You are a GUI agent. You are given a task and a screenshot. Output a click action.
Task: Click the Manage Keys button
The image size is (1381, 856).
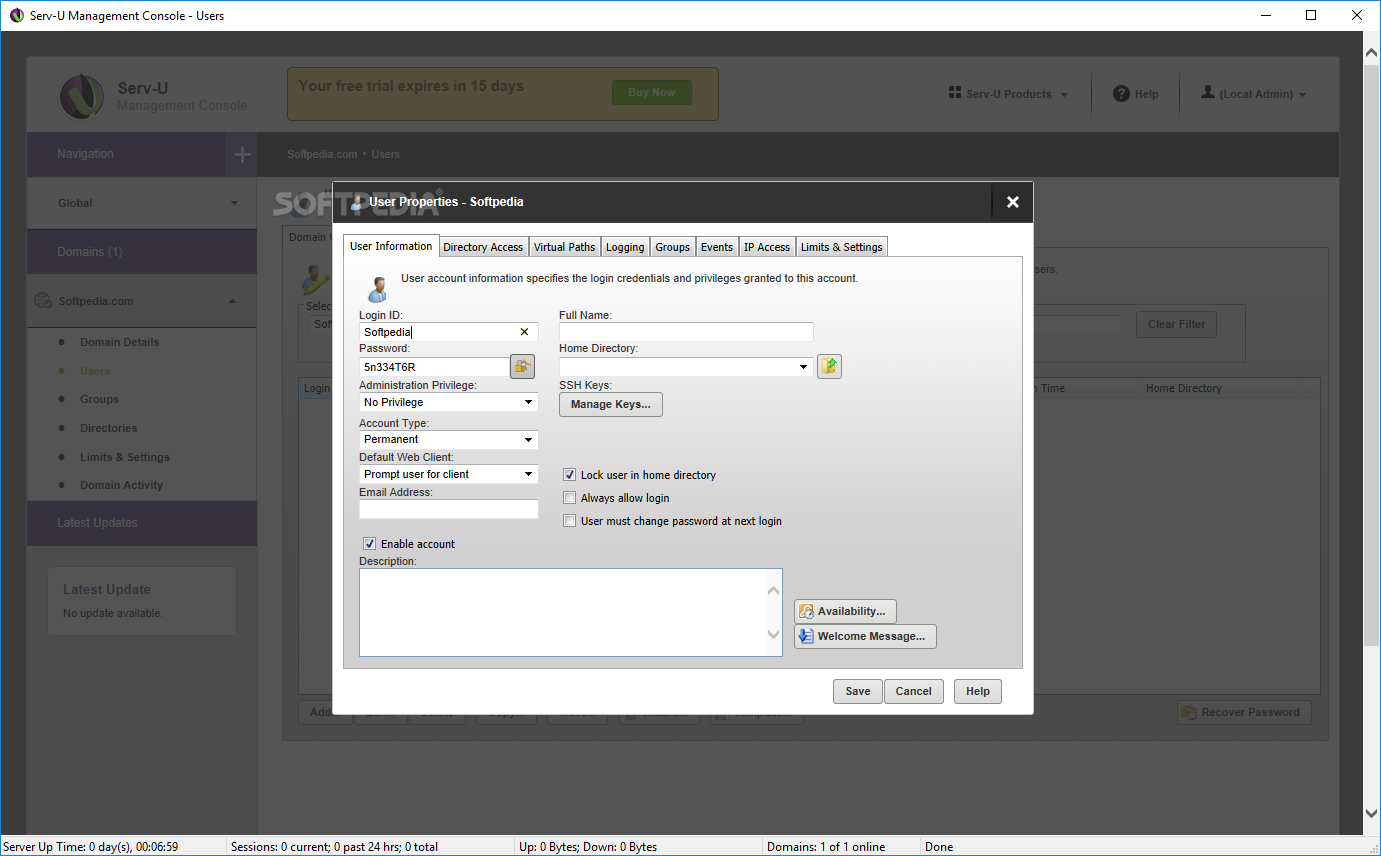[x=610, y=404]
